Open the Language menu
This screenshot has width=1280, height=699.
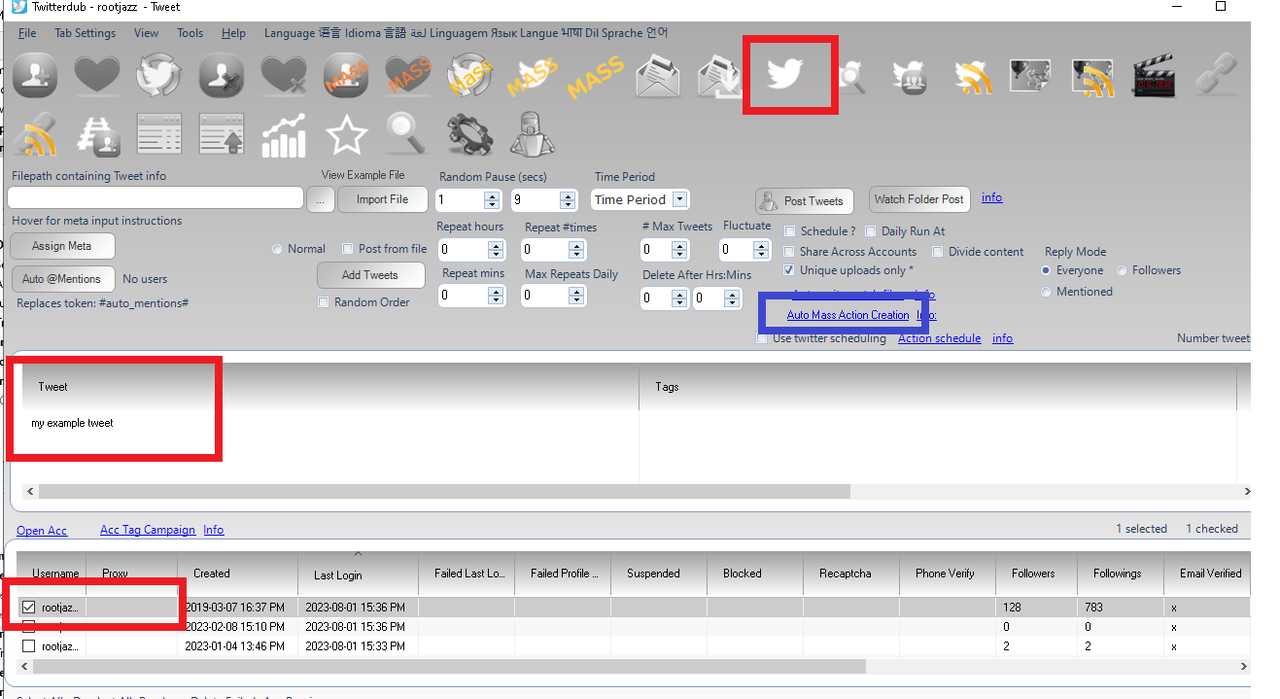[x=466, y=33]
